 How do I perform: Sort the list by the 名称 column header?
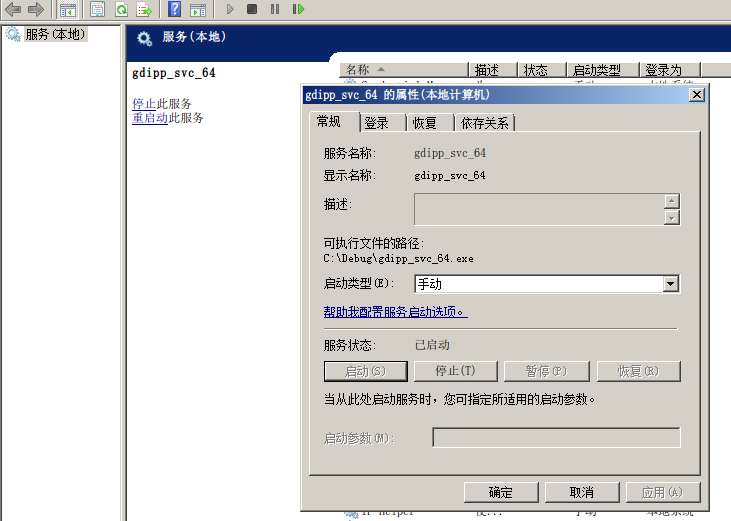coord(404,70)
